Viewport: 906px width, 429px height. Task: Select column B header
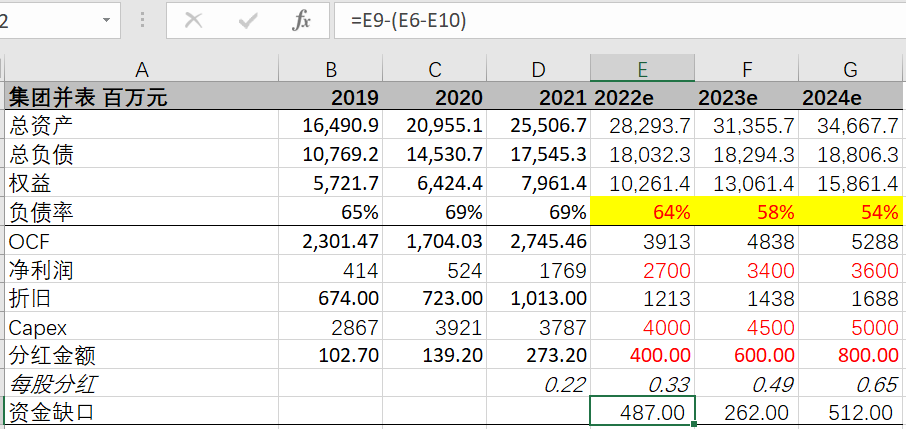click(x=331, y=69)
